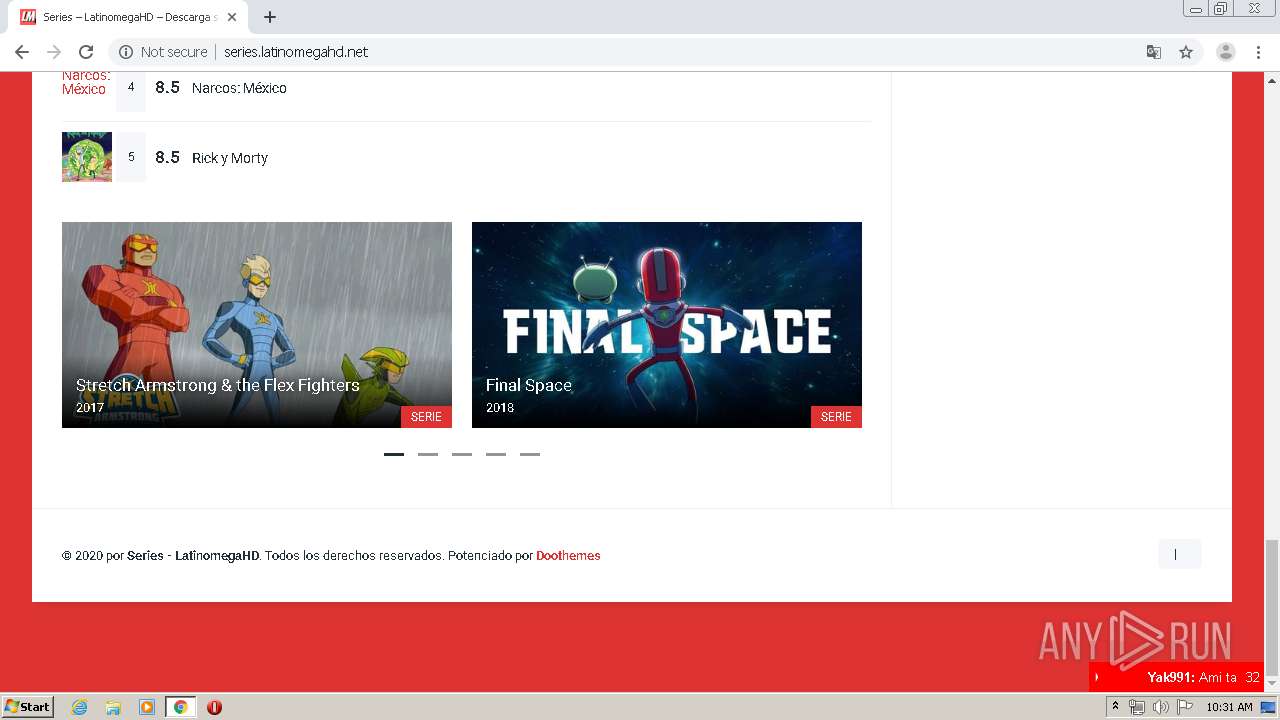Go back to the previous page

[x=22, y=52]
